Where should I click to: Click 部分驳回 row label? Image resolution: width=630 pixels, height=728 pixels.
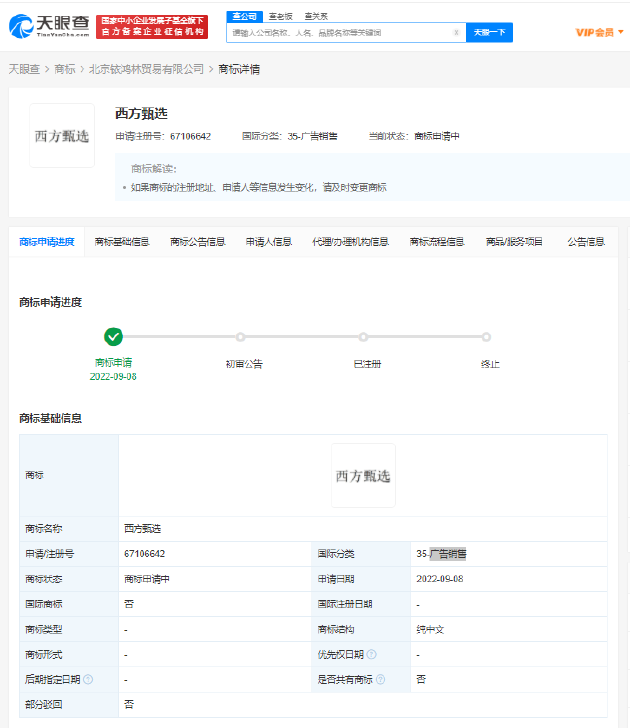(x=44, y=704)
